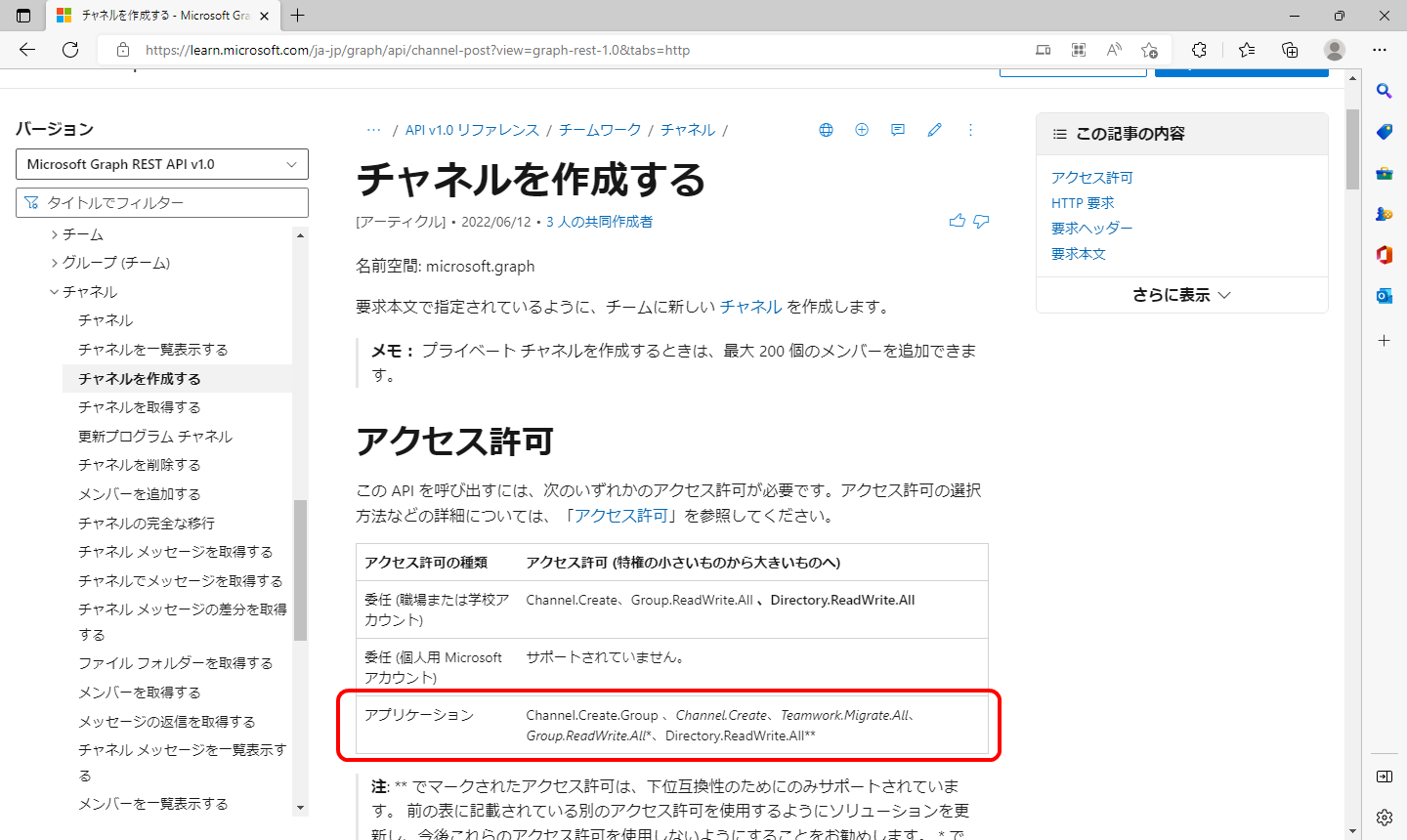Open the sidebar Office icon
The width and height of the screenshot is (1407, 840).
pyautogui.click(x=1385, y=255)
